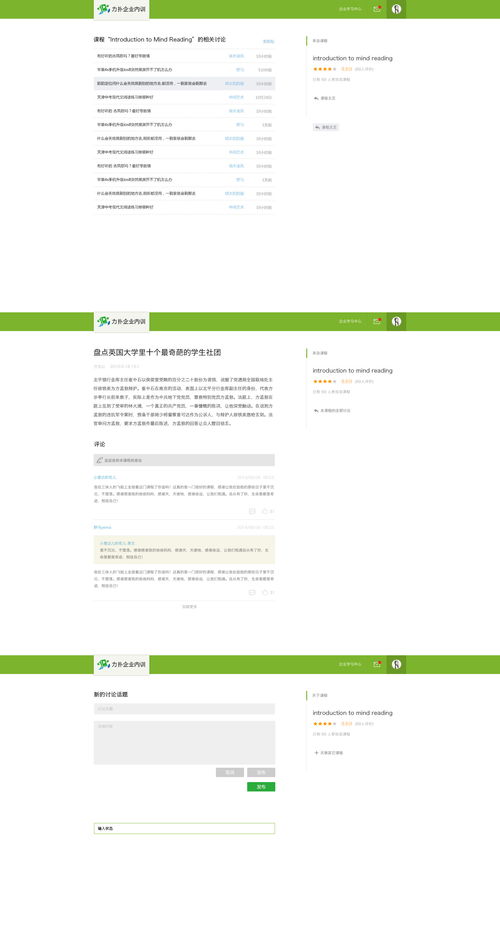Click the star rating on the top course card

pos(324,69)
